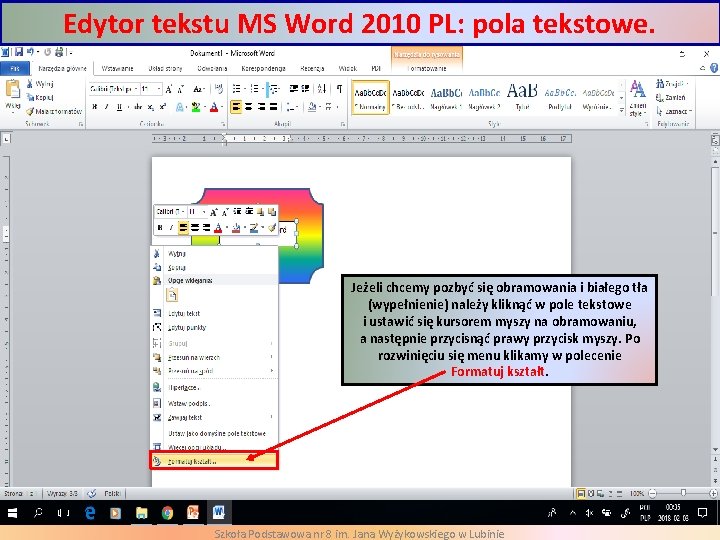Select center alignment in the ribbon paragraph group

[x=248, y=107]
